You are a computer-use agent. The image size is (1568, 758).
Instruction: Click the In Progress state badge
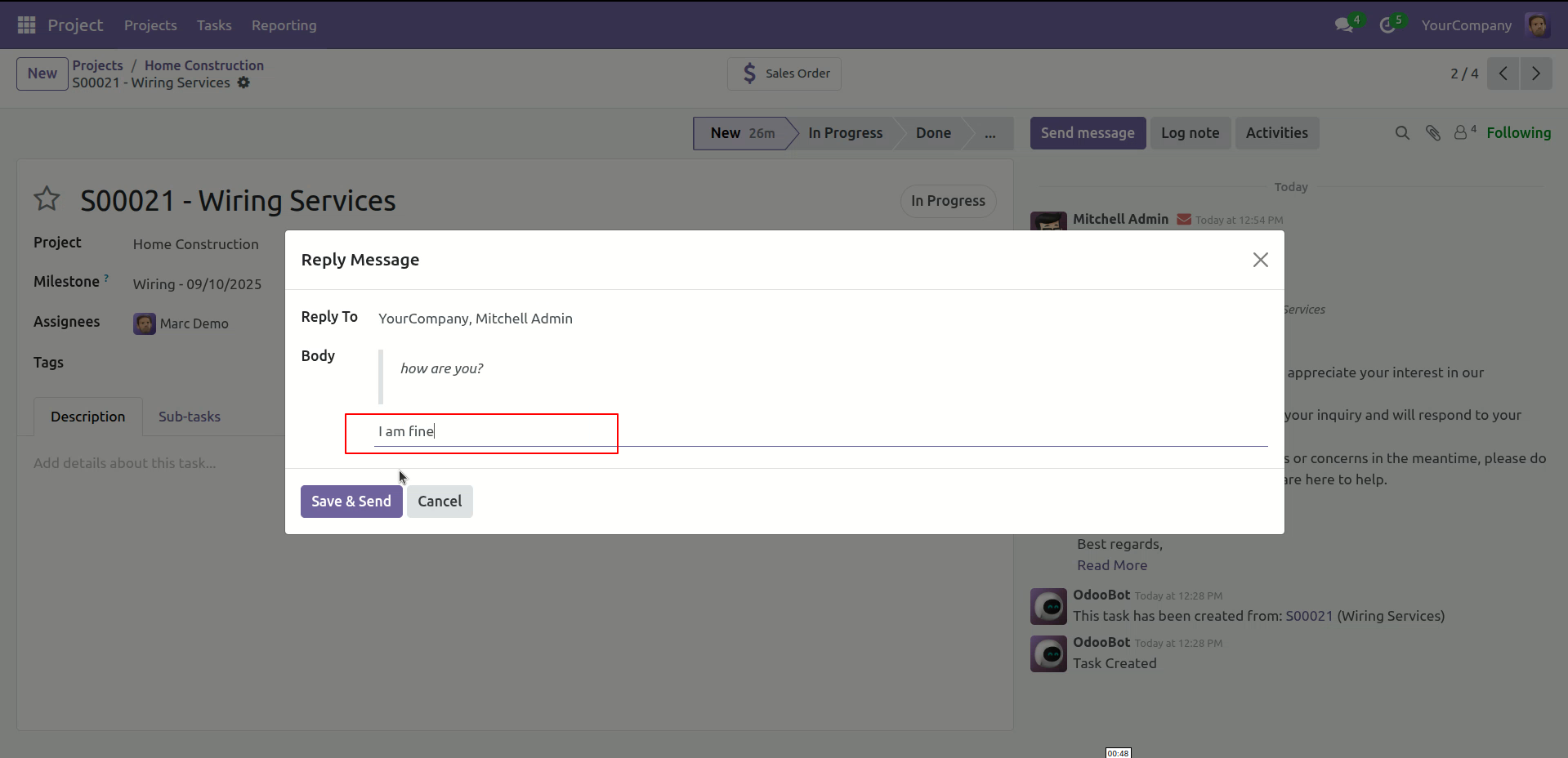pos(948,201)
